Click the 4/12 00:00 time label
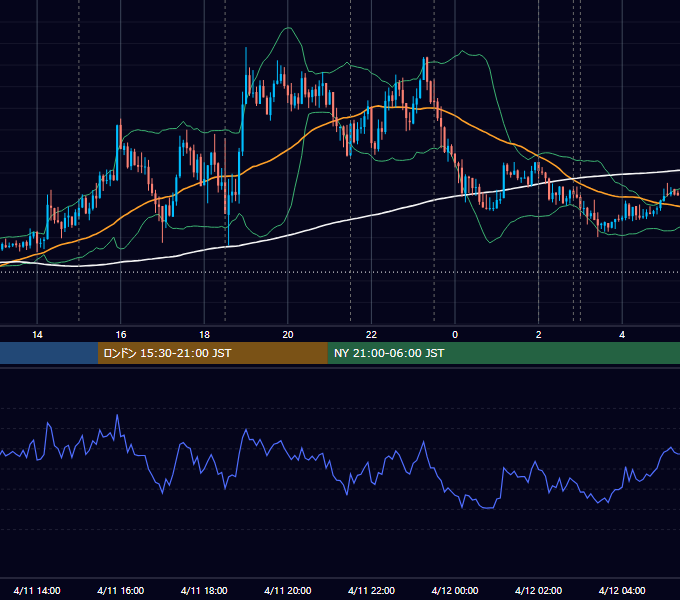The width and height of the screenshot is (680, 600). coord(455,590)
